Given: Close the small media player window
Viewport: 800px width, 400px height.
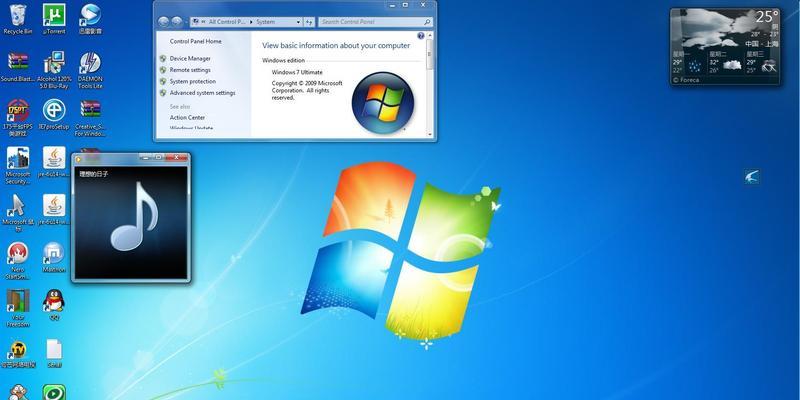Looking at the screenshot, I should pyautogui.click(x=177, y=157).
